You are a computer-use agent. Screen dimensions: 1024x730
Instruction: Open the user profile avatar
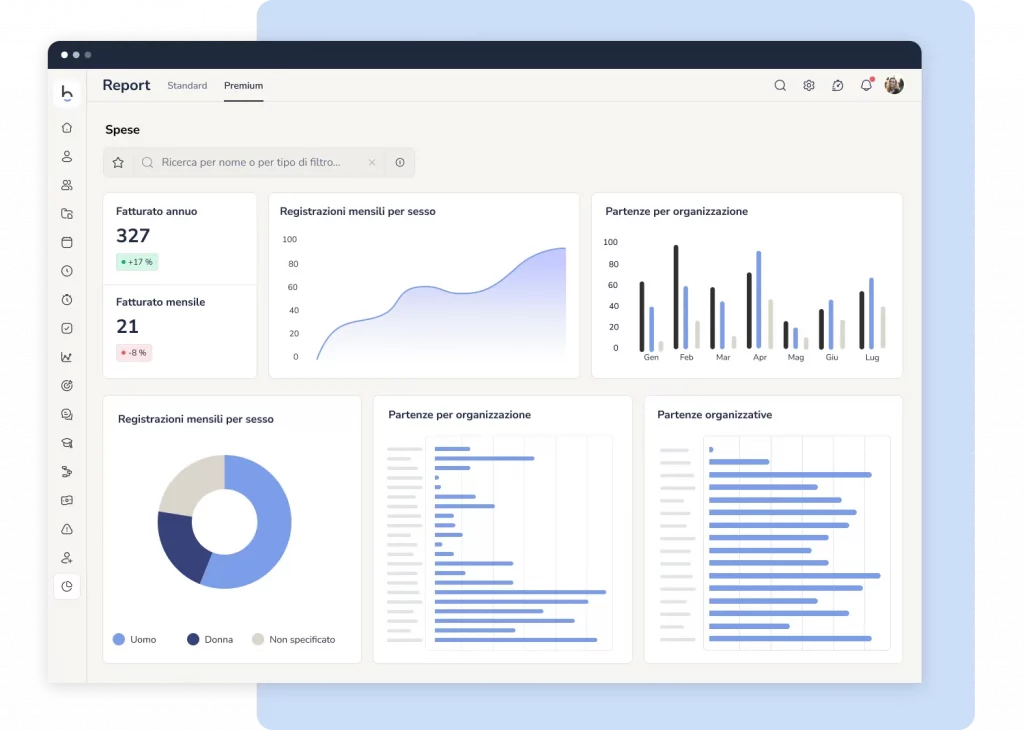tap(894, 86)
